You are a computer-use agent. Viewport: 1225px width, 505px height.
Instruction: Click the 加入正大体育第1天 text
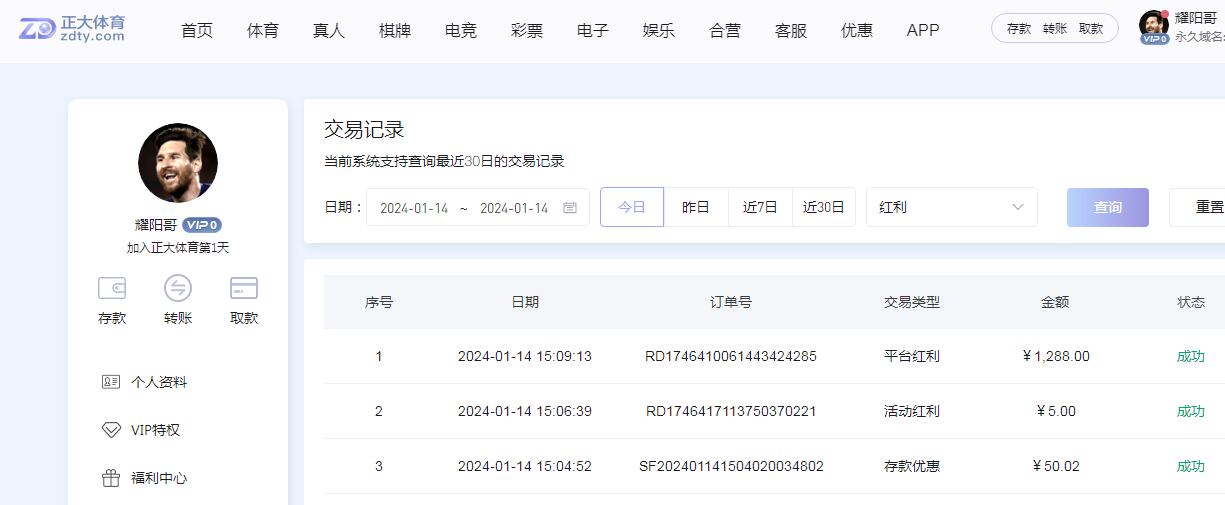[x=178, y=248]
